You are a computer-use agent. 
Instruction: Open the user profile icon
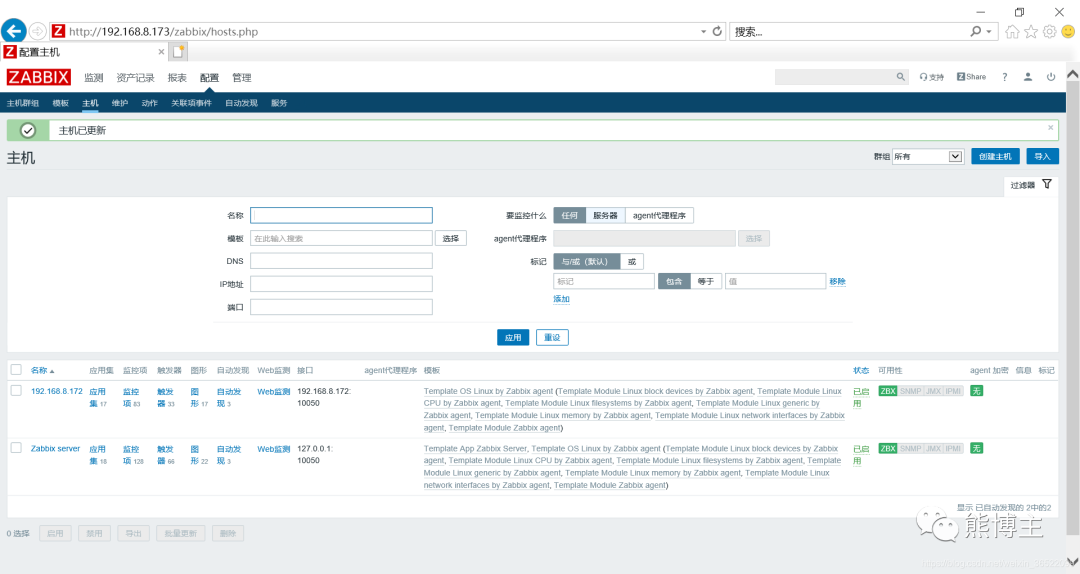(1028, 77)
